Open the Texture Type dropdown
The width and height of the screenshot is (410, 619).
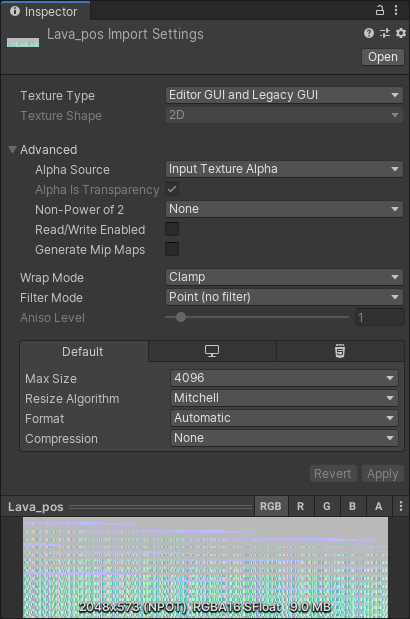coord(284,95)
